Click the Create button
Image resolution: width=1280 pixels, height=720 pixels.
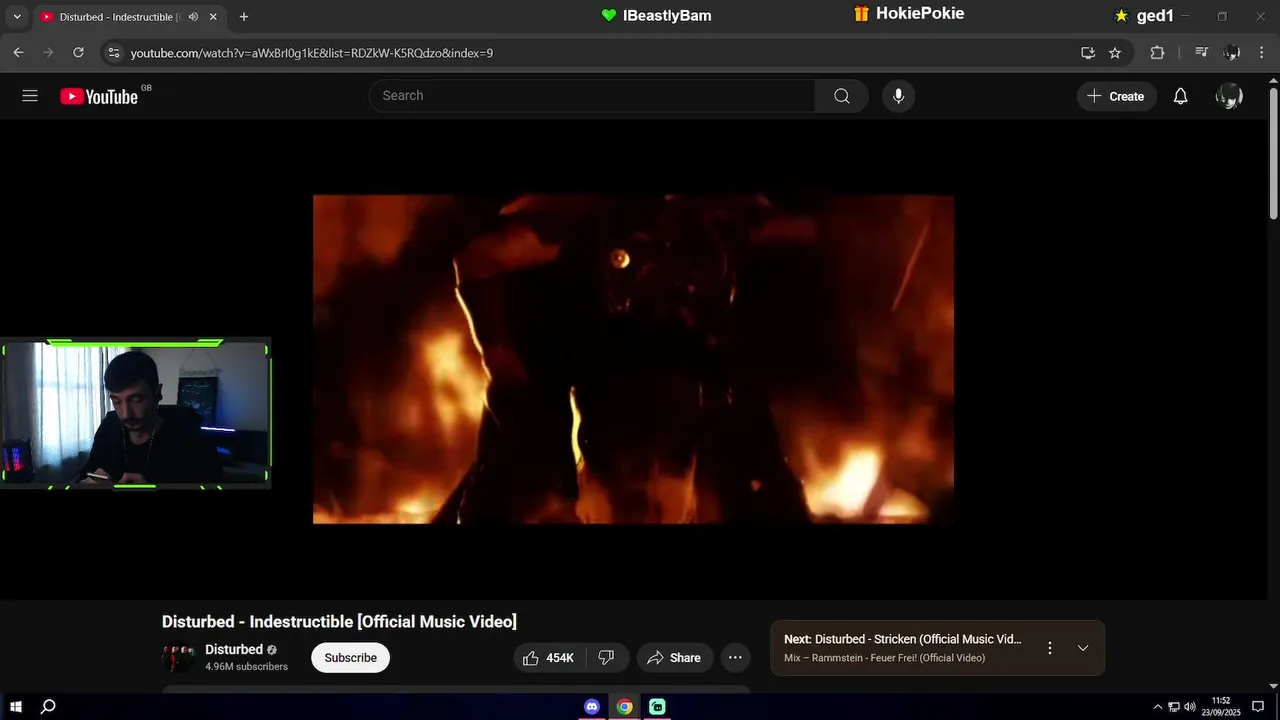1116,96
